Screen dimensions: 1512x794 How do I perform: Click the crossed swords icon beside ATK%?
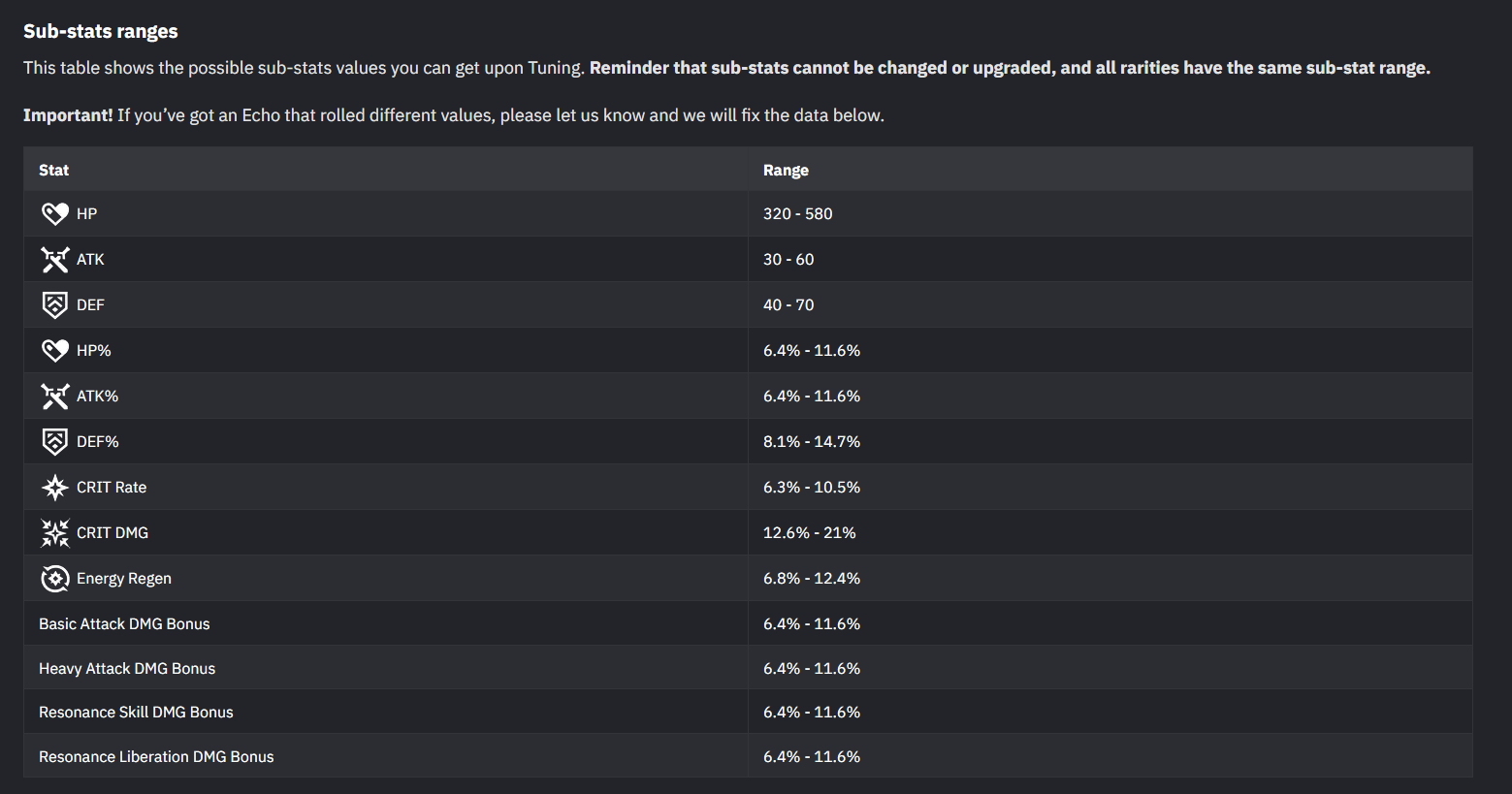(x=55, y=396)
